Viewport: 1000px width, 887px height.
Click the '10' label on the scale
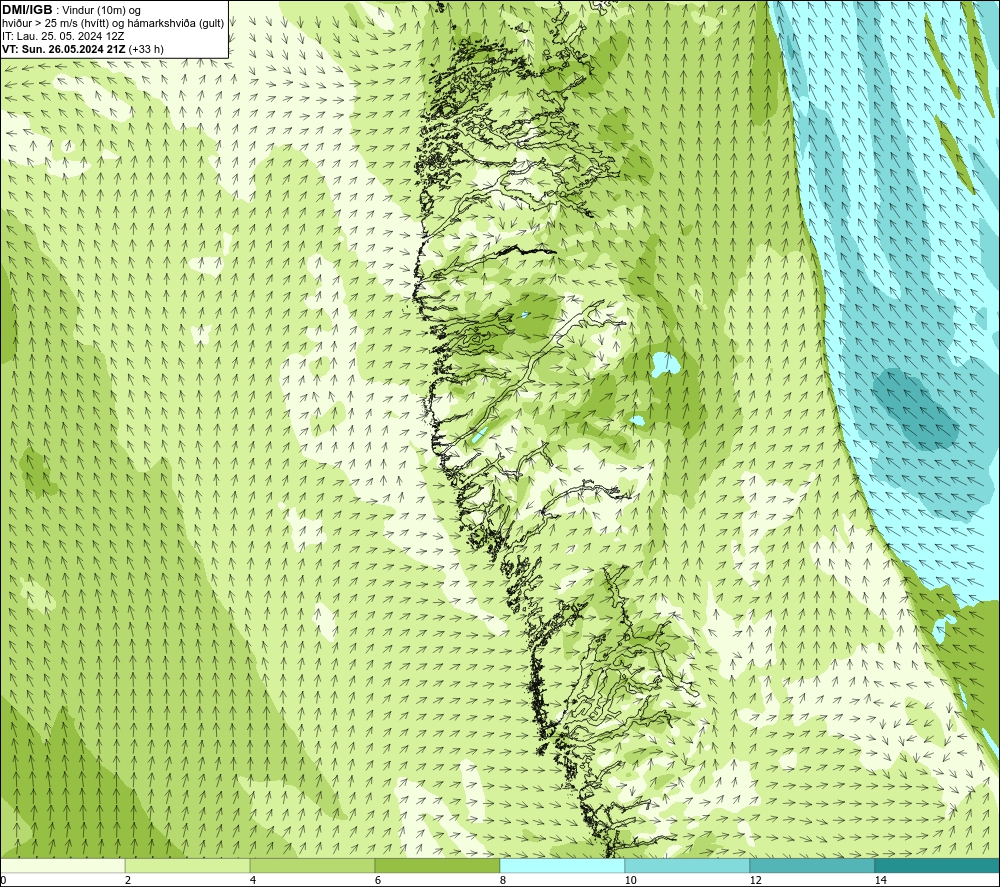(x=631, y=880)
